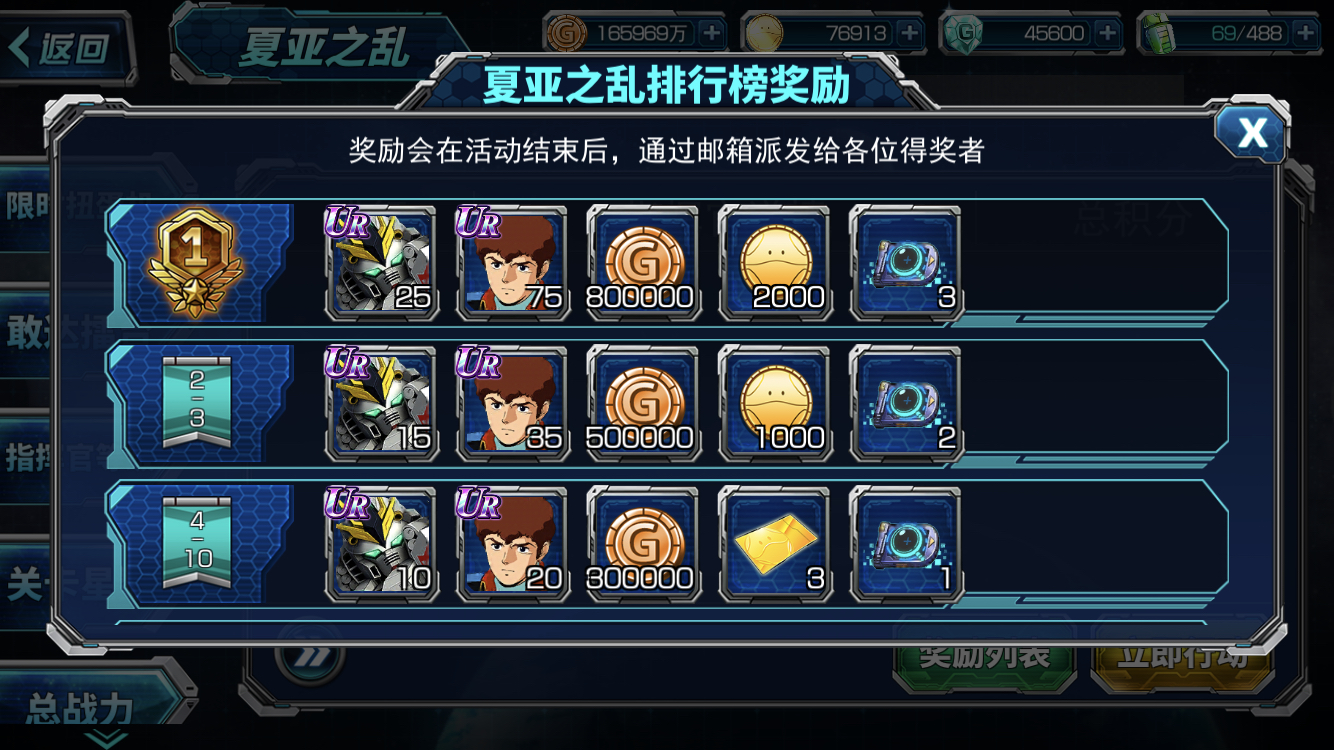Select the UR pilot portrait with 35
This screenshot has width=1334, height=750.
click(512, 404)
